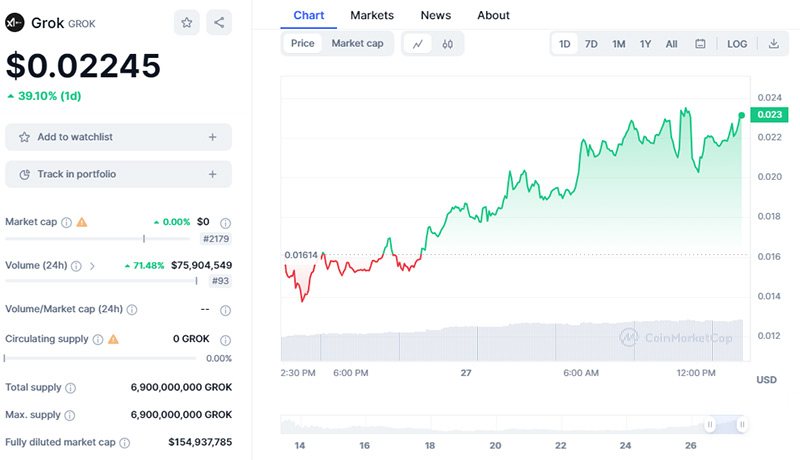
Task: Switch to candlestick chart icon
Action: [448, 44]
